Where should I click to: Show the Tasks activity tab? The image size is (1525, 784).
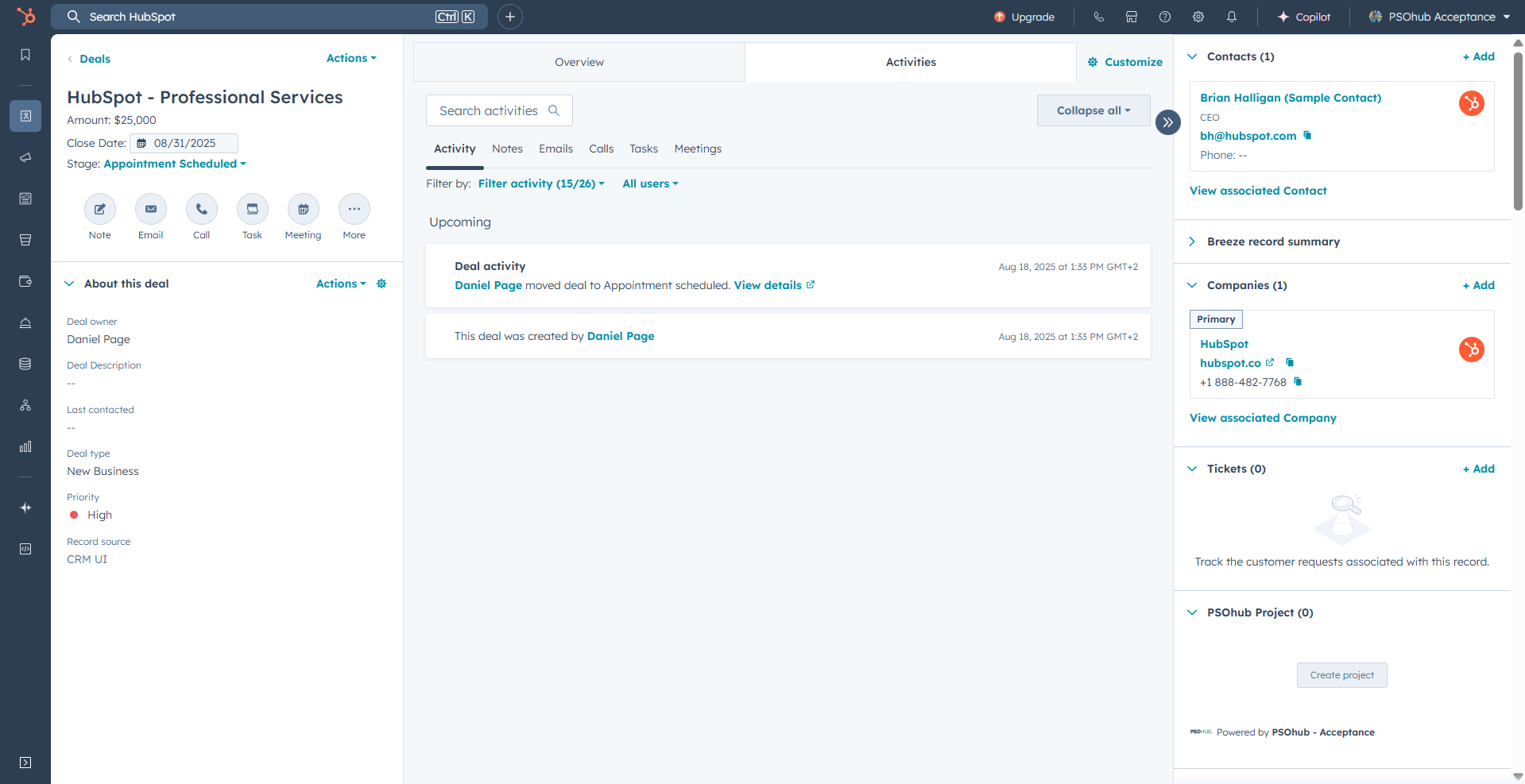click(644, 149)
